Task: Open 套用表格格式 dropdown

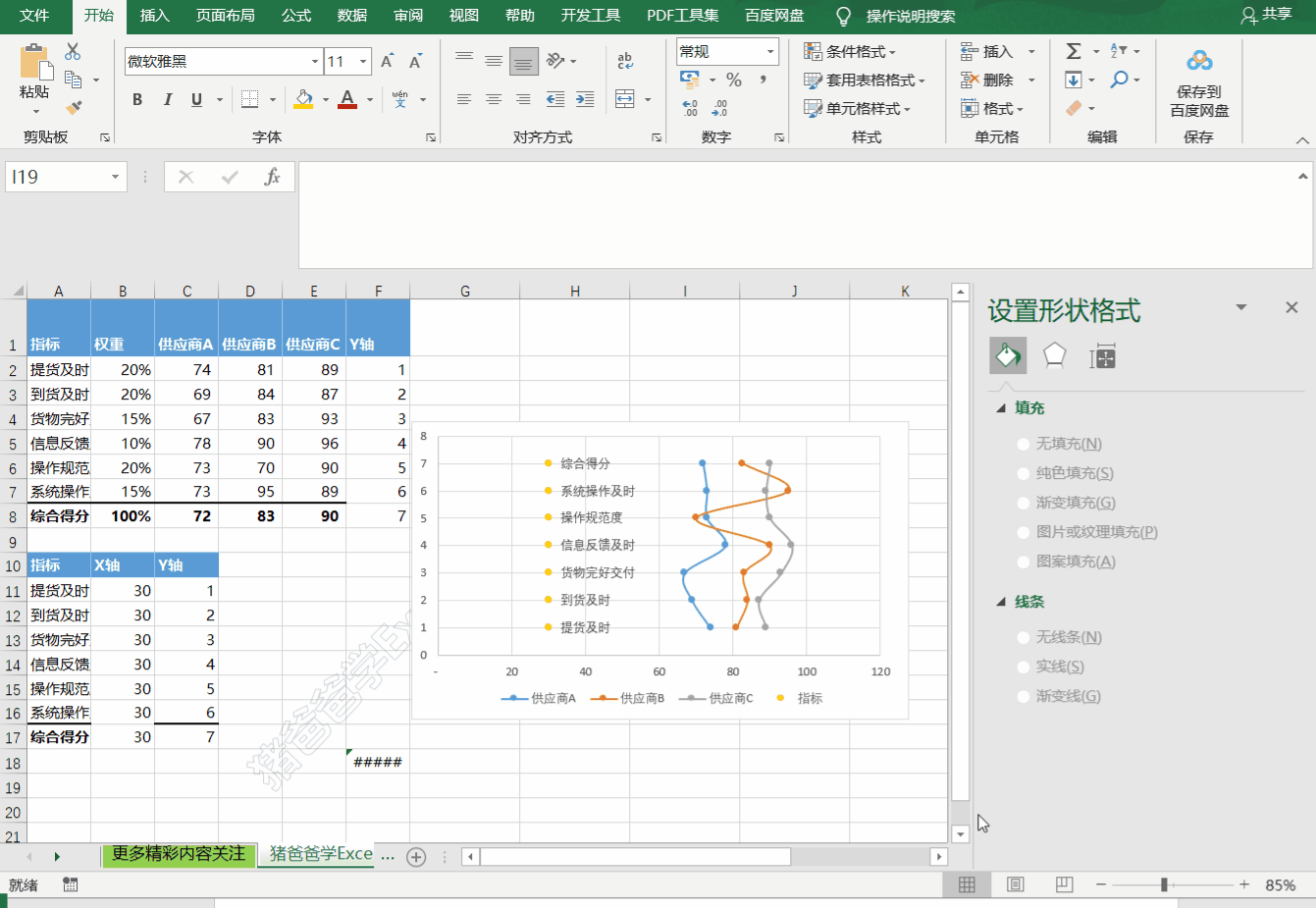Action: click(x=865, y=80)
